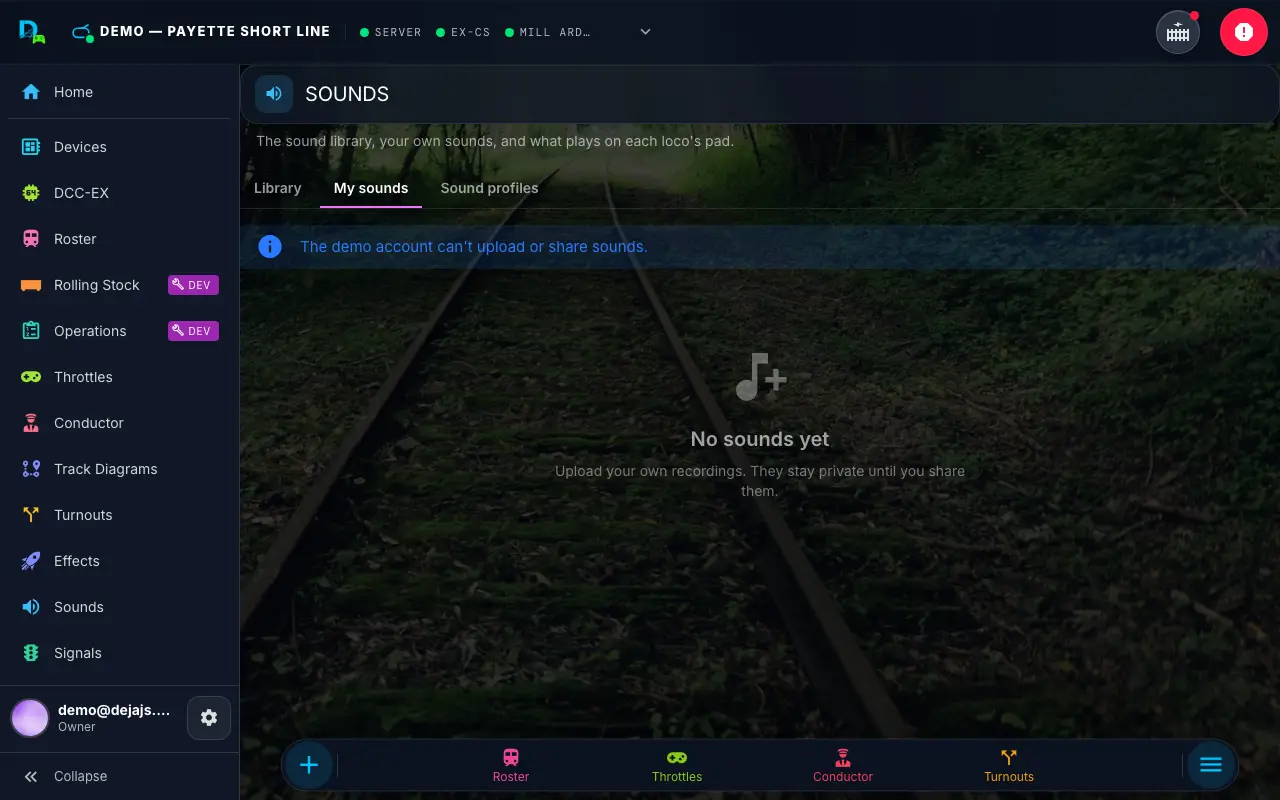
Task: Open Throttles from the bottom bar
Action: coord(677,766)
